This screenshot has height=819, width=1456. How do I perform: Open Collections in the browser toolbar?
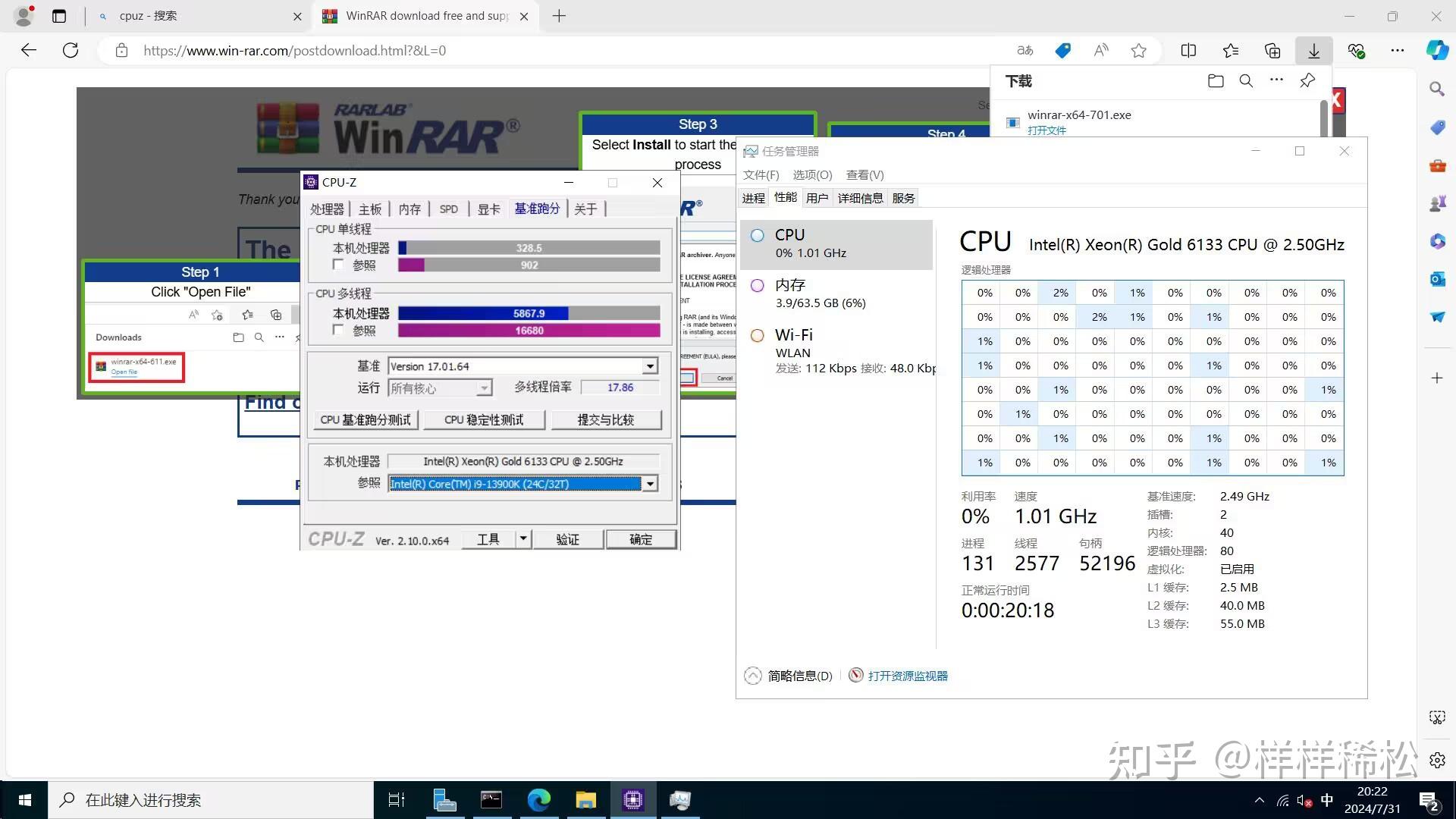(x=1272, y=50)
